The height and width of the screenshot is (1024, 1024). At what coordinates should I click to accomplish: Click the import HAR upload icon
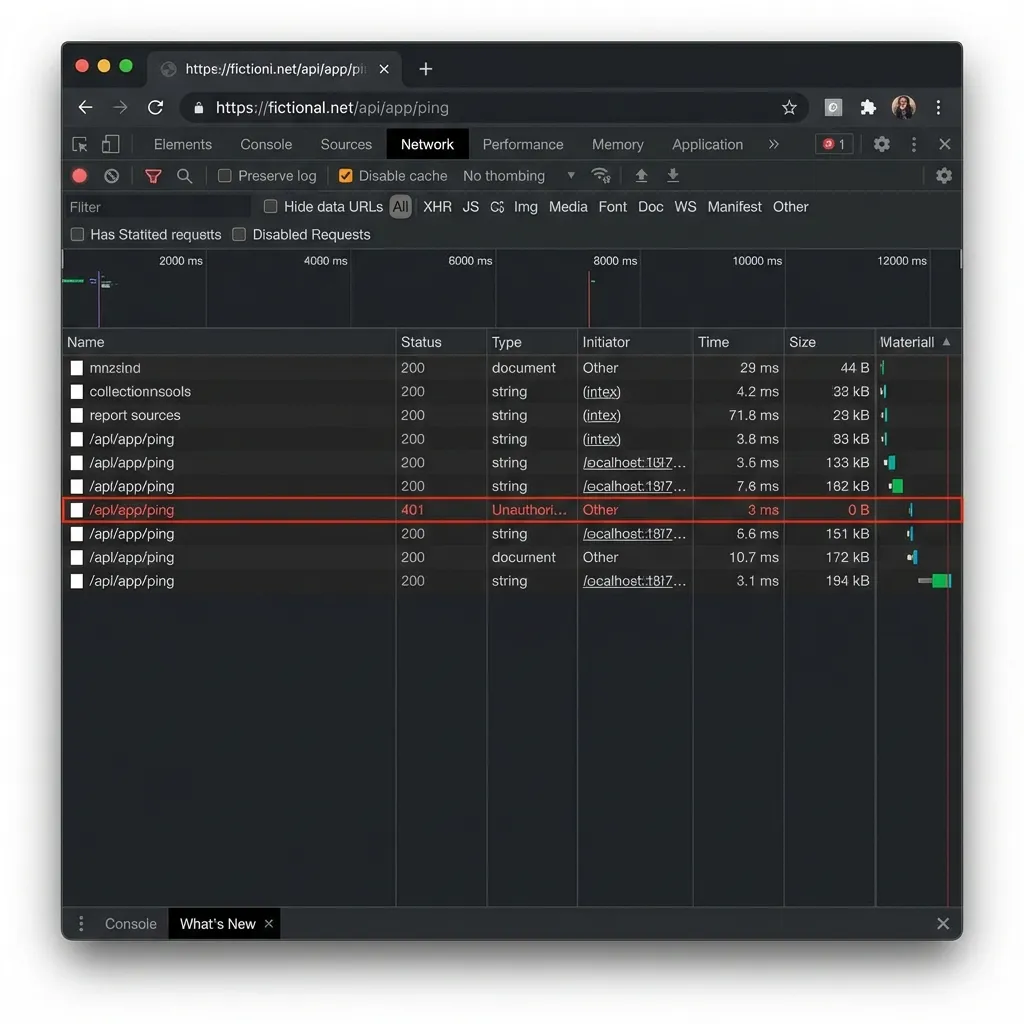point(641,176)
